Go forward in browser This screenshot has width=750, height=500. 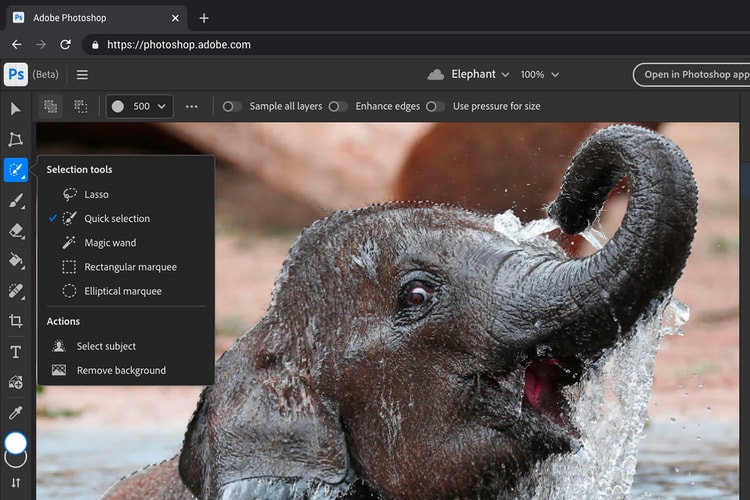[x=41, y=44]
